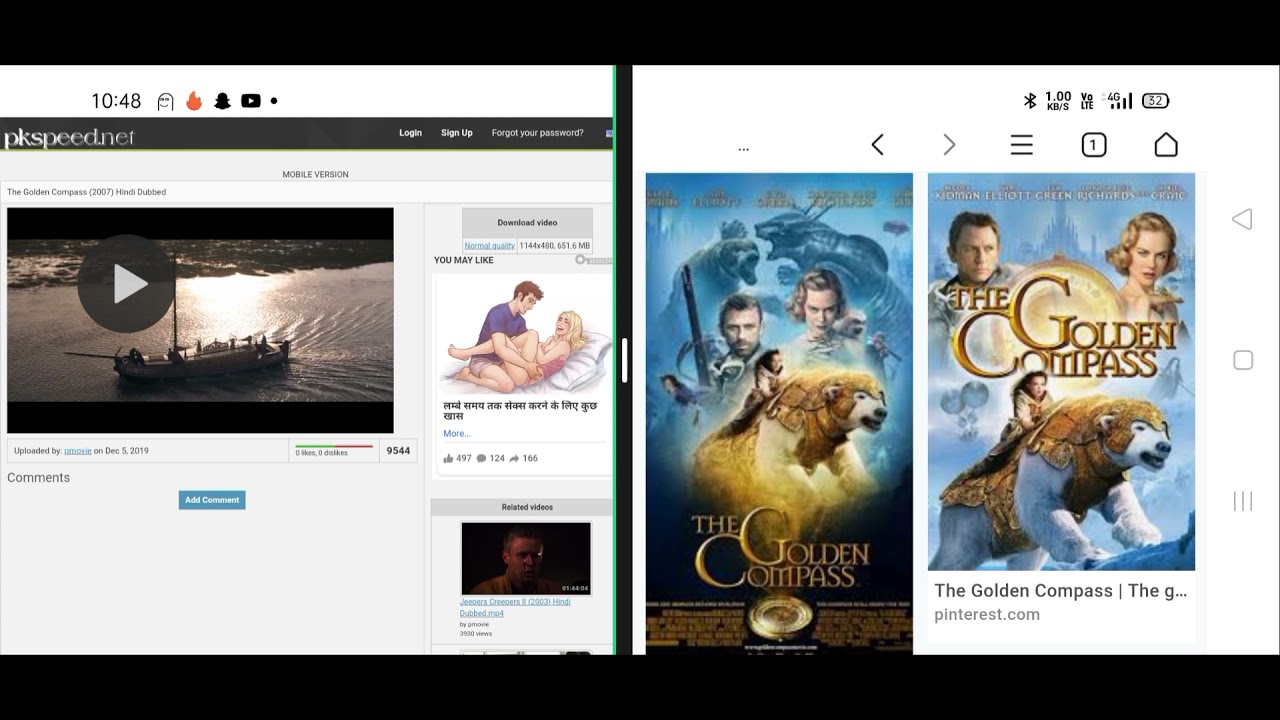1280x720 pixels.
Task: Tap the Bluetooth status icon
Action: (1029, 100)
